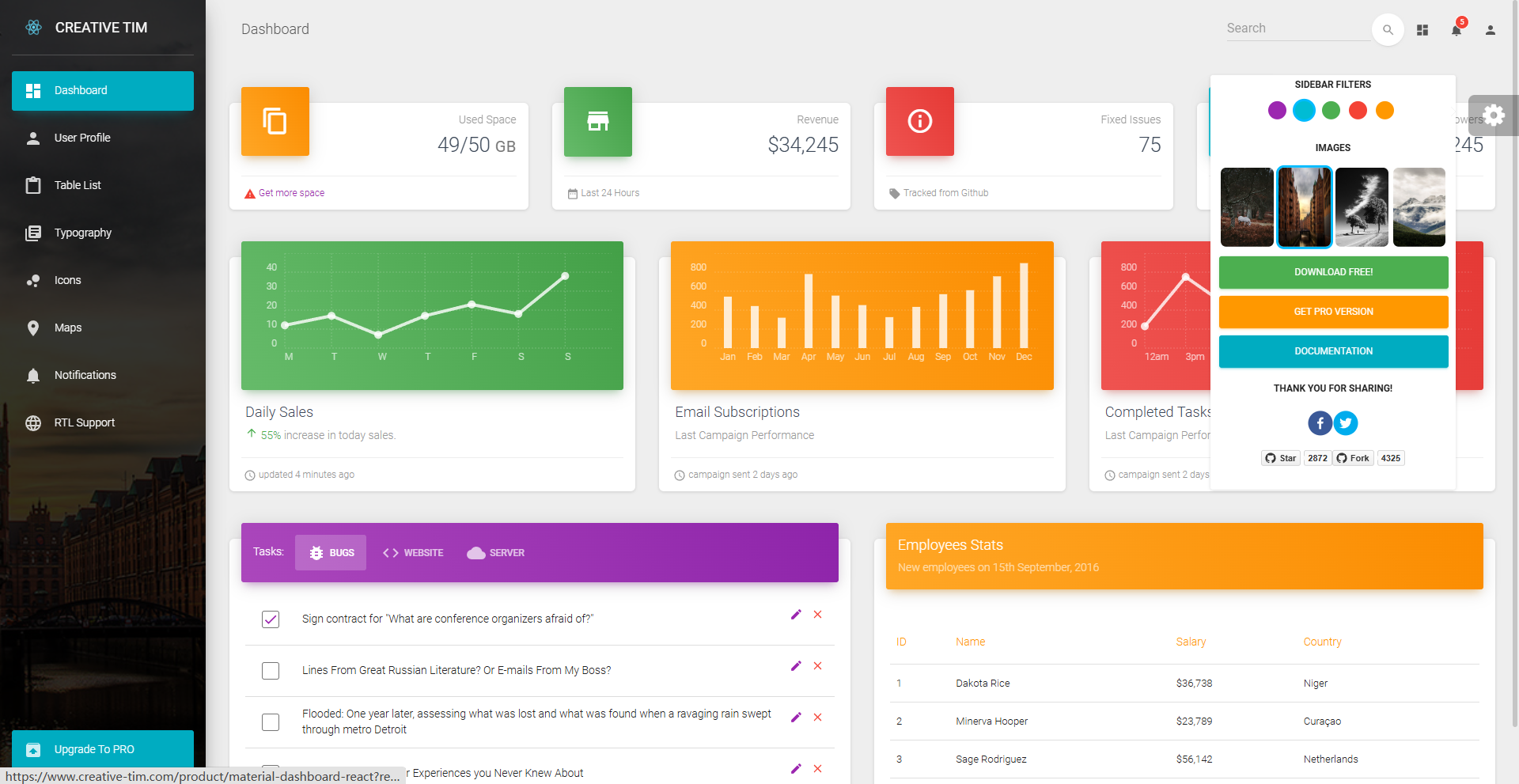Screen dimensions: 1519x784
Task: Open User Profile in the sidebar
Action: [103, 138]
